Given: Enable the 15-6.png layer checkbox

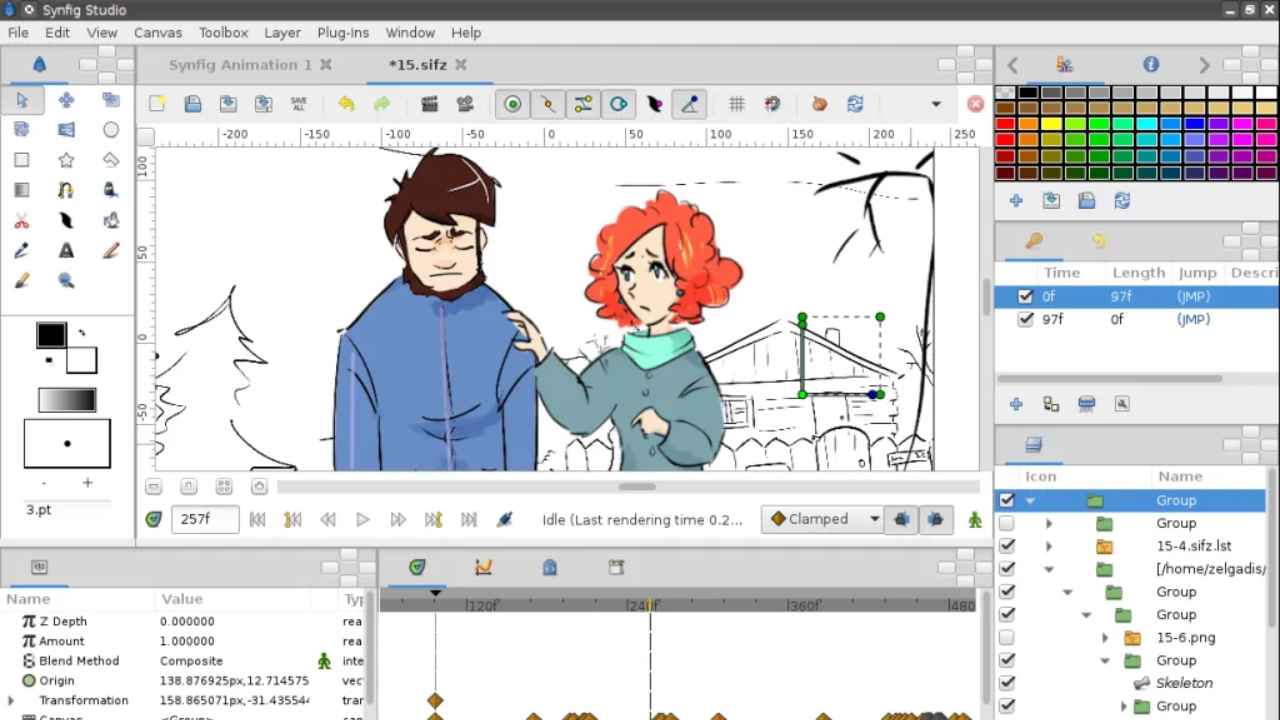Looking at the screenshot, I should coord(1007,637).
